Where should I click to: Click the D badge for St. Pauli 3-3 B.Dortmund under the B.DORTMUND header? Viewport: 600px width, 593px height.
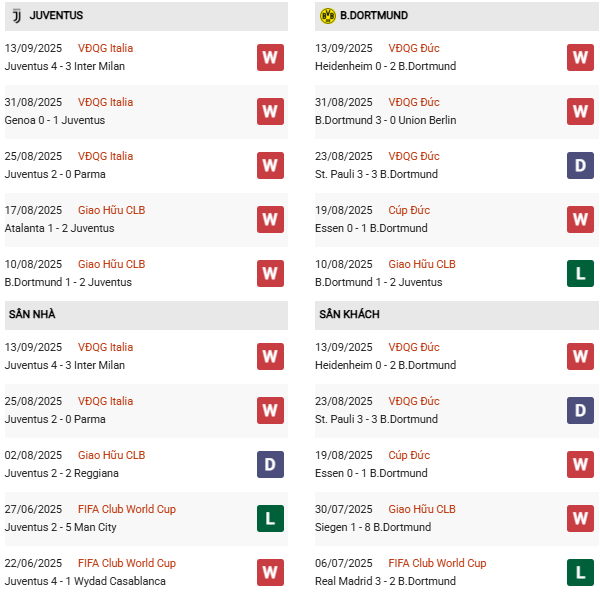click(580, 165)
